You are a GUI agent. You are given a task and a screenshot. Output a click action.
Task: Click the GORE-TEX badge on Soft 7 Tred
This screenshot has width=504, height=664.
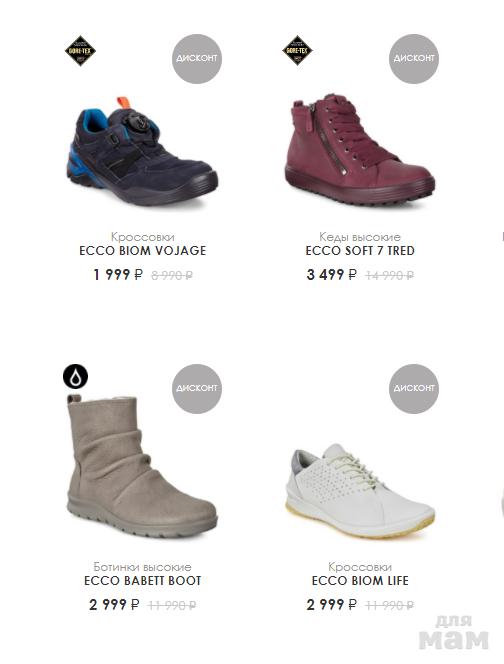tap(297, 50)
